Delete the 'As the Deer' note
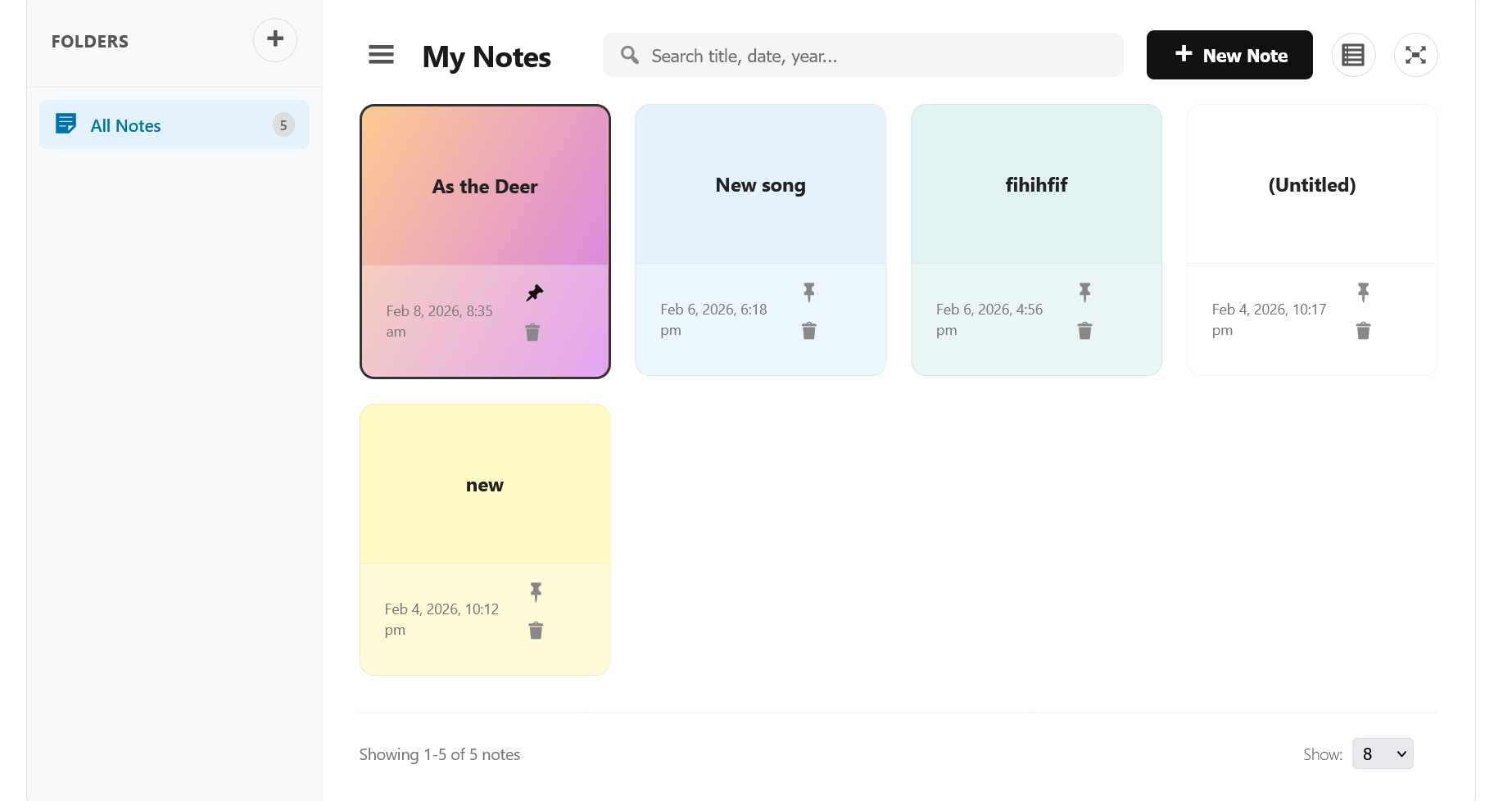Screen dimensions: 1512x801 [532, 333]
